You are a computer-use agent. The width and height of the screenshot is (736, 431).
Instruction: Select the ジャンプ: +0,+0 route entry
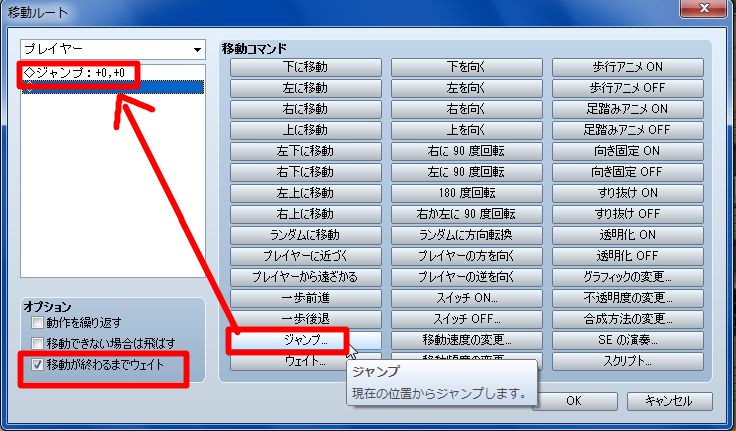point(113,73)
